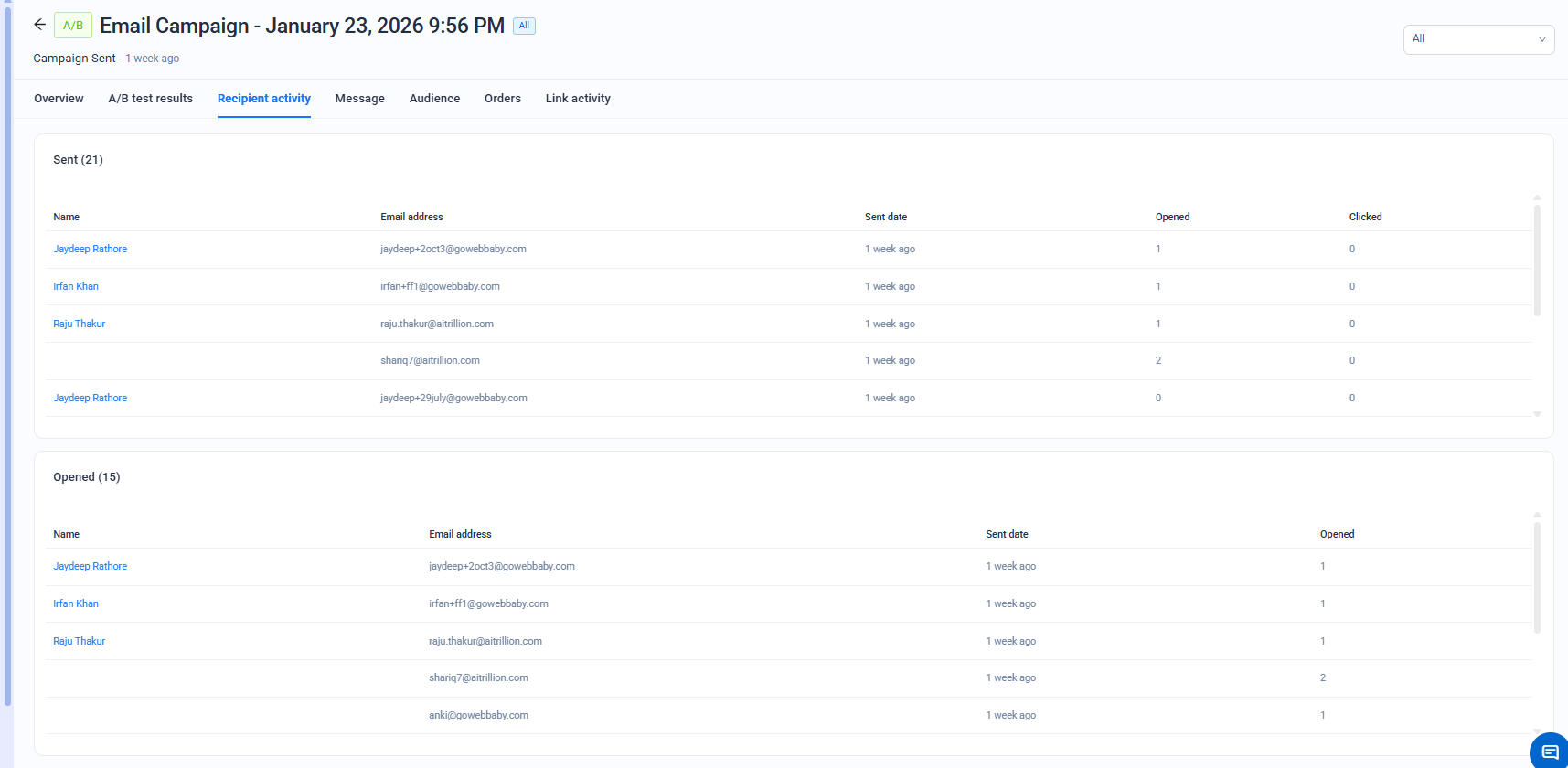
Task: Click the back arrow icon
Action: tap(39, 25)
